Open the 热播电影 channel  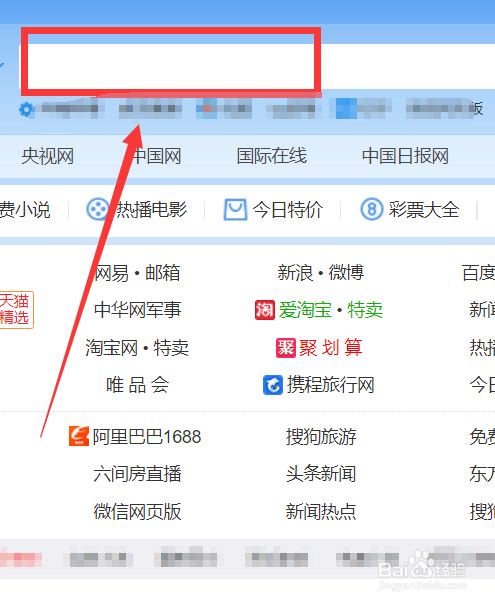tap(152, 210)
